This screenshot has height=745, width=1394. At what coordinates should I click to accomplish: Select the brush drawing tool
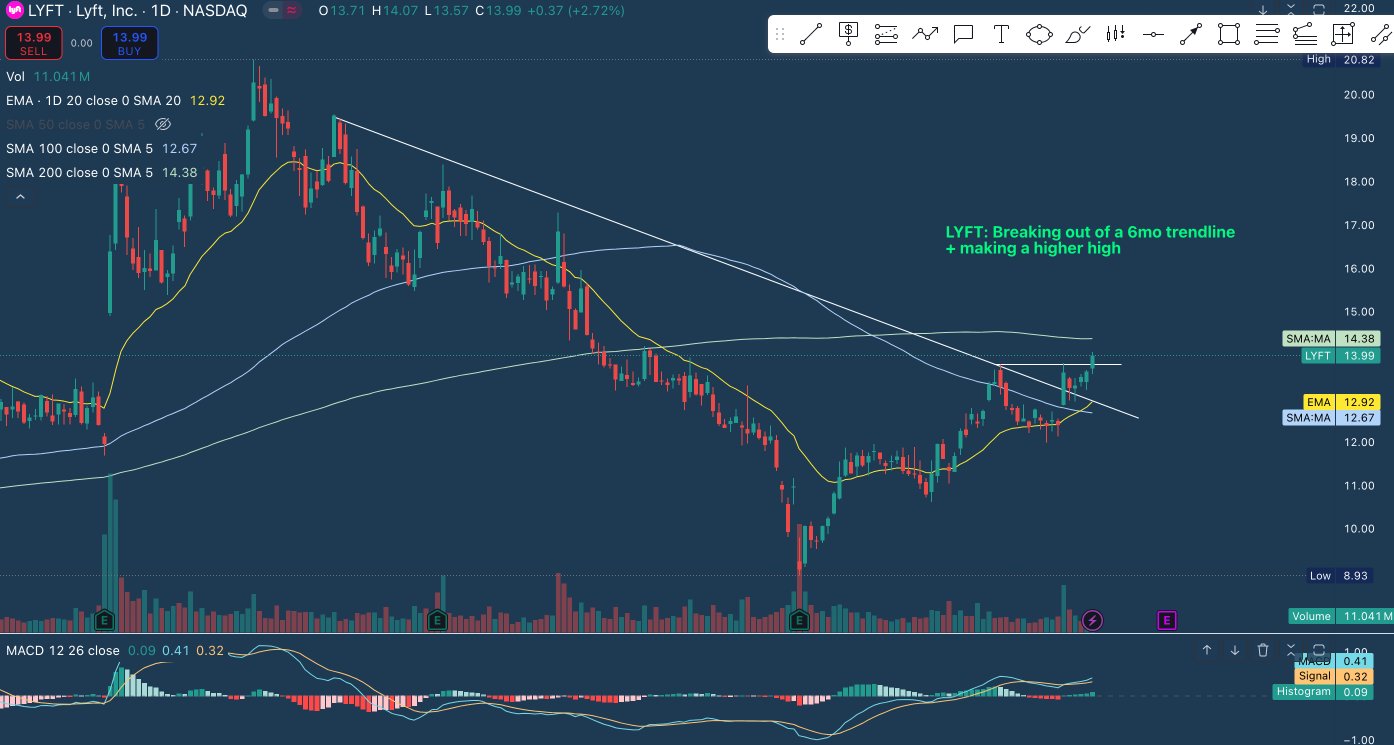[1078, 35]
